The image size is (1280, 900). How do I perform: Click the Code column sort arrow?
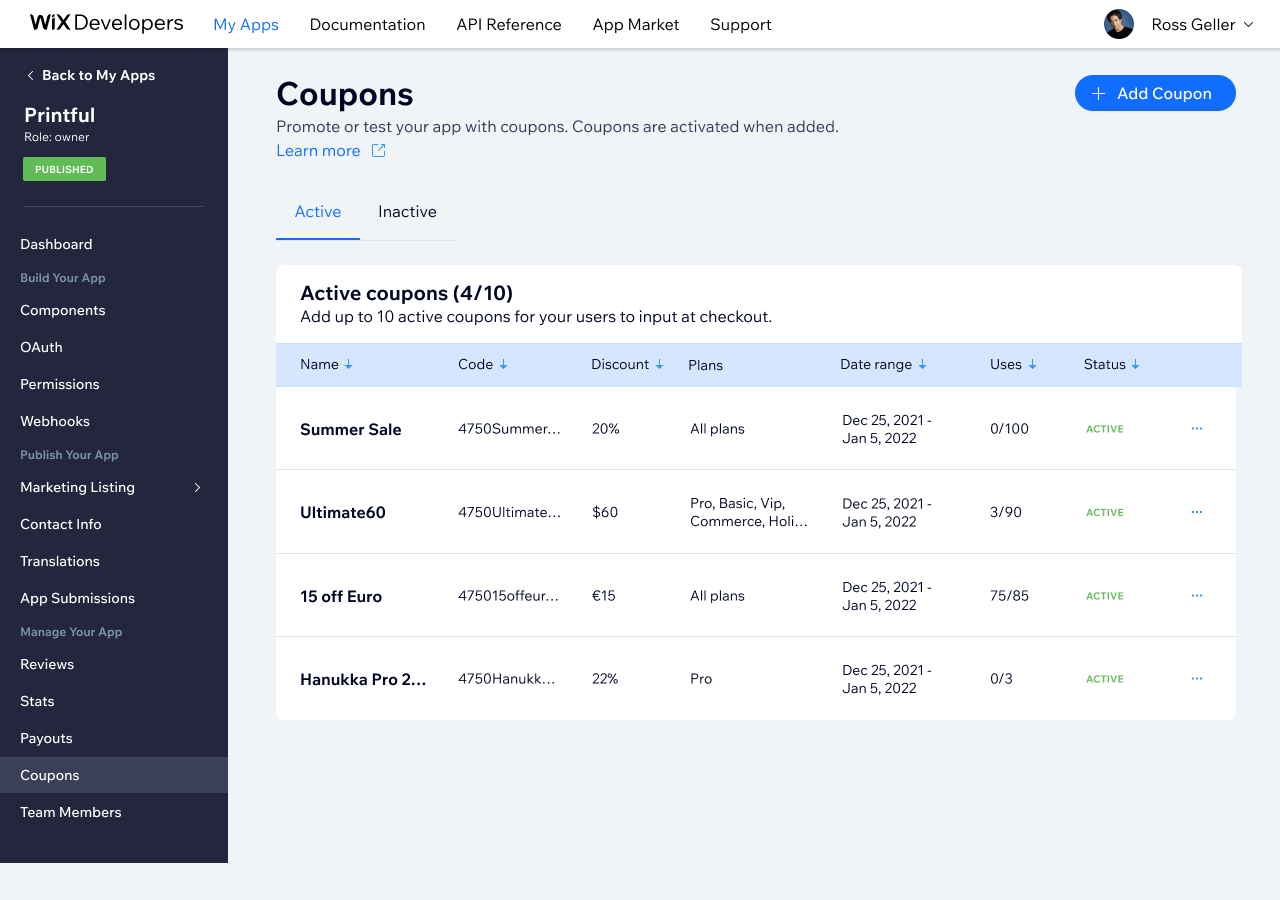[503, 365]
